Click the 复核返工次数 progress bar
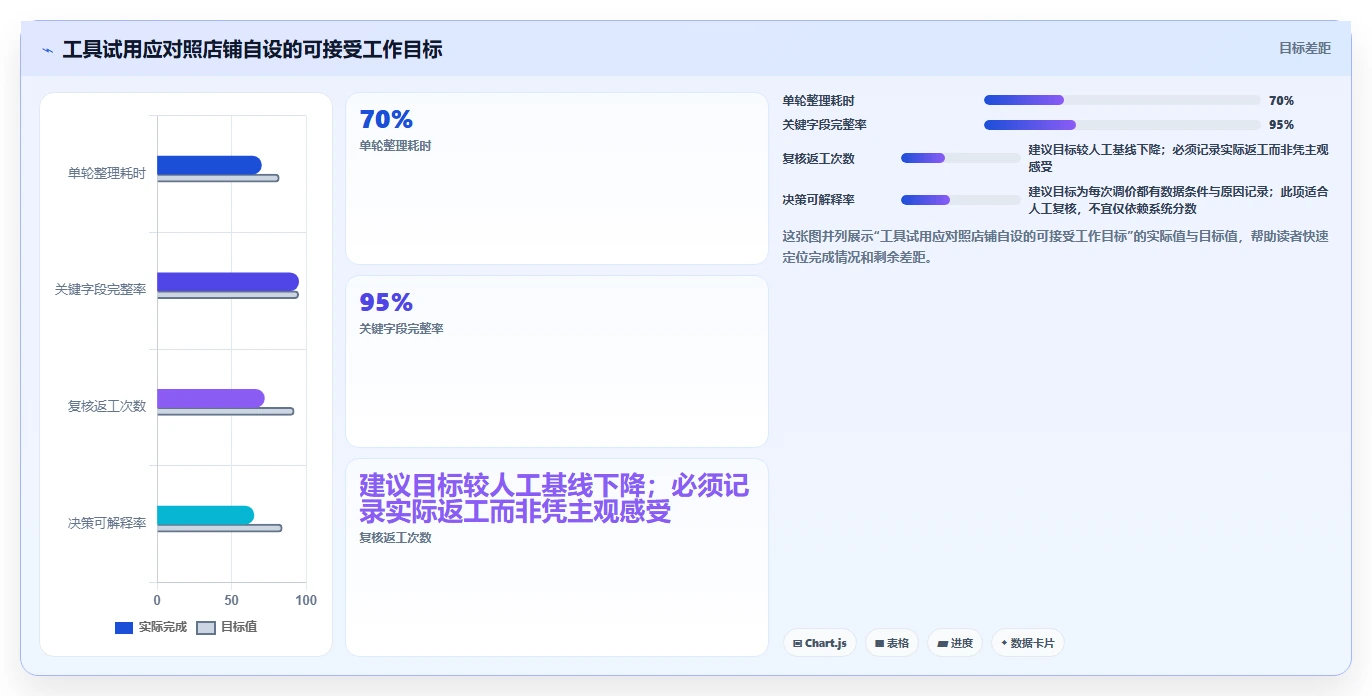Screen dimensions: 1372x696 click(x=961, y=158)
